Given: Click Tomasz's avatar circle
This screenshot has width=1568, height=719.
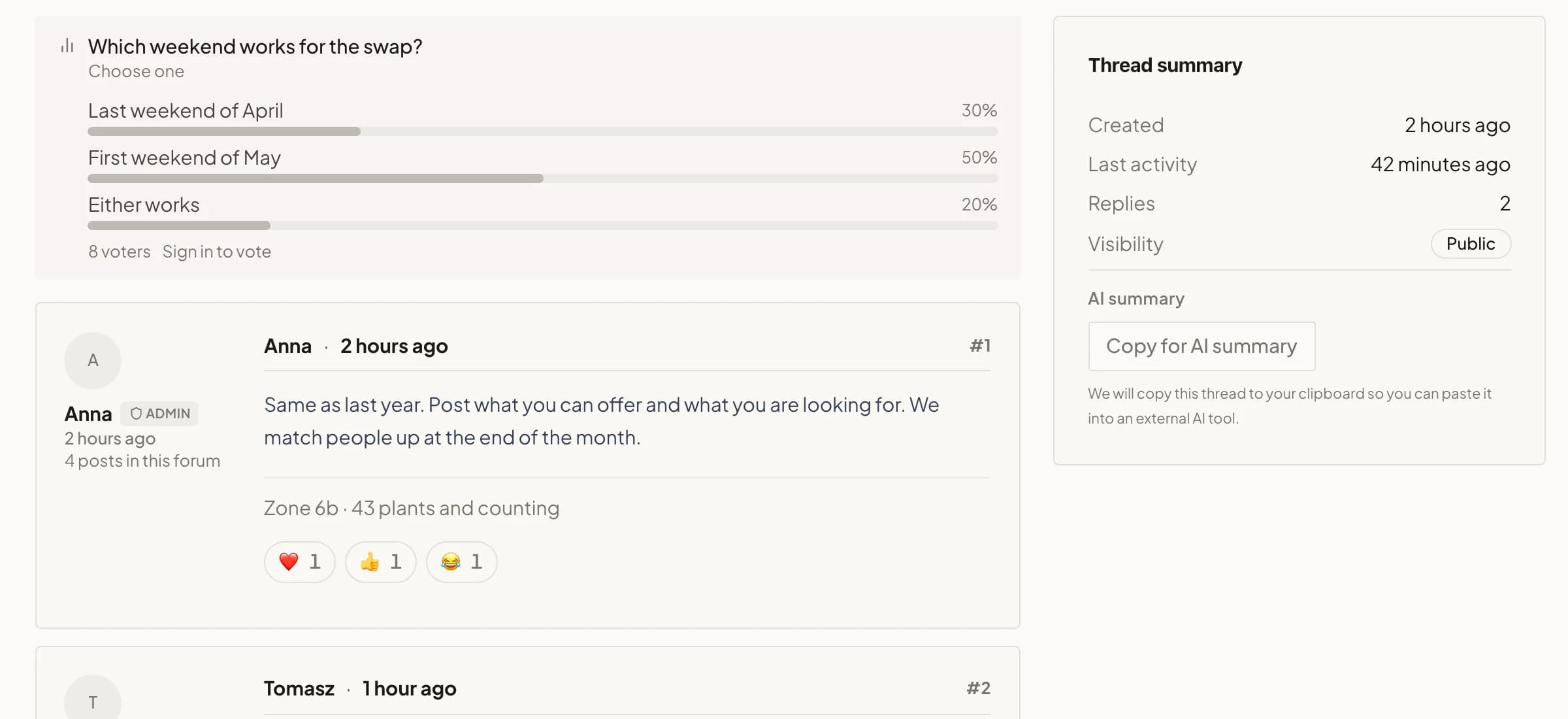Looking at the screenshot, I should pos(93,697).
